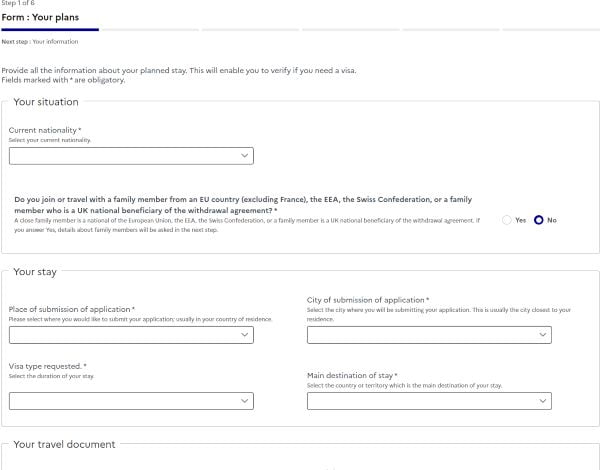Image resolution: width=600 pixels, height=470 pixels.
Task: Open Place of submission of application dropdown
Action: click(131, 335)
